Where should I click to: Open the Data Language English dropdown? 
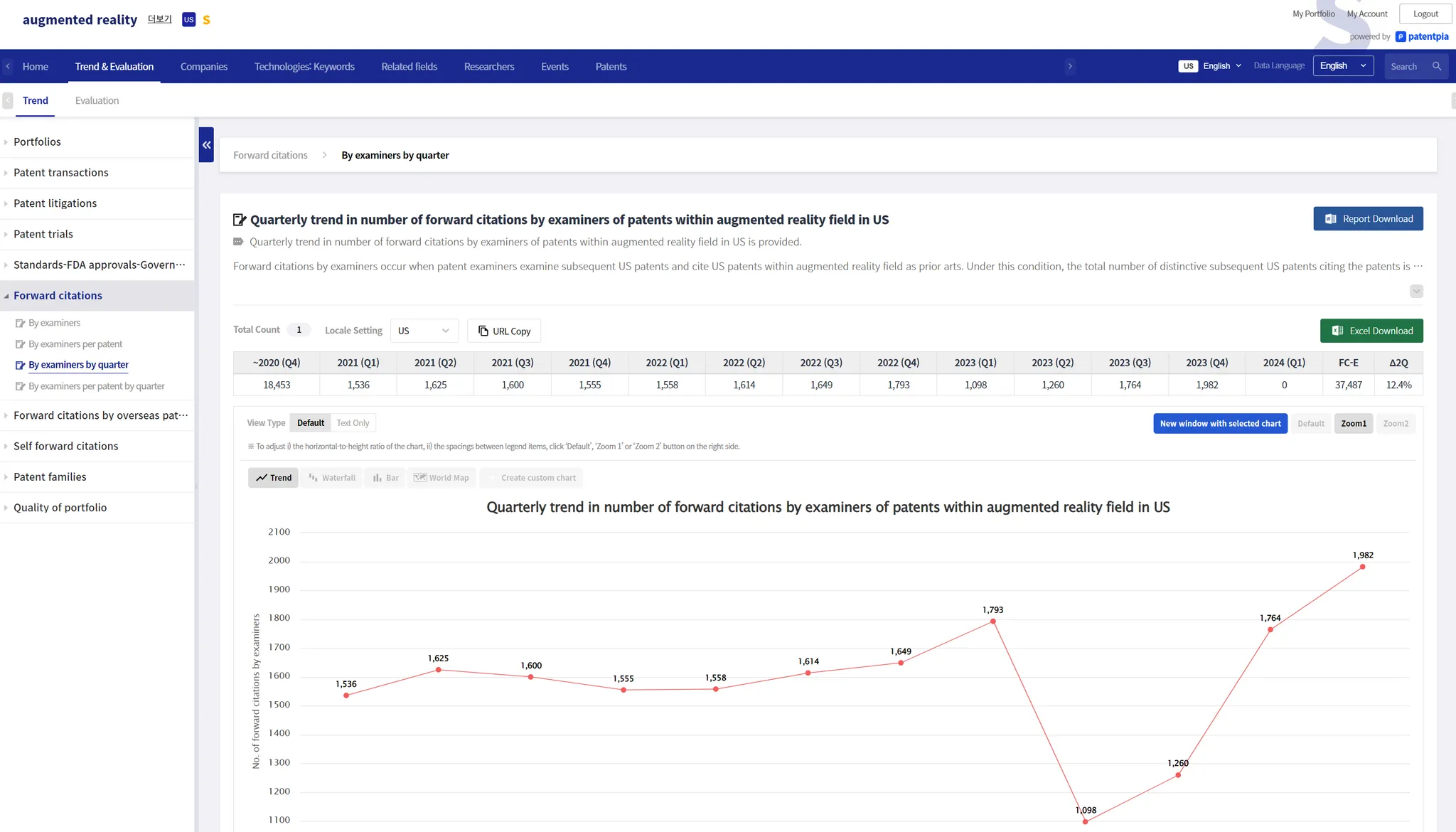coord(1342,66)
